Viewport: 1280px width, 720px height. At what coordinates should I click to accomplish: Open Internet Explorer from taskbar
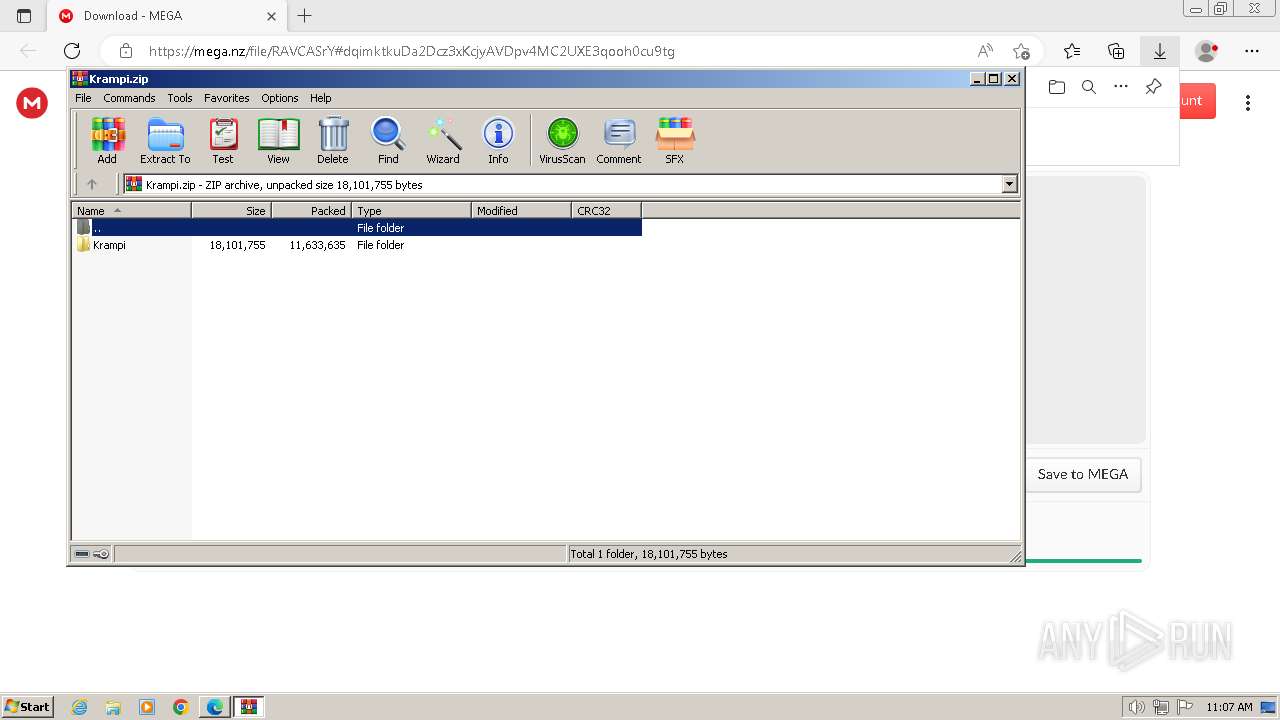[79, 707]
